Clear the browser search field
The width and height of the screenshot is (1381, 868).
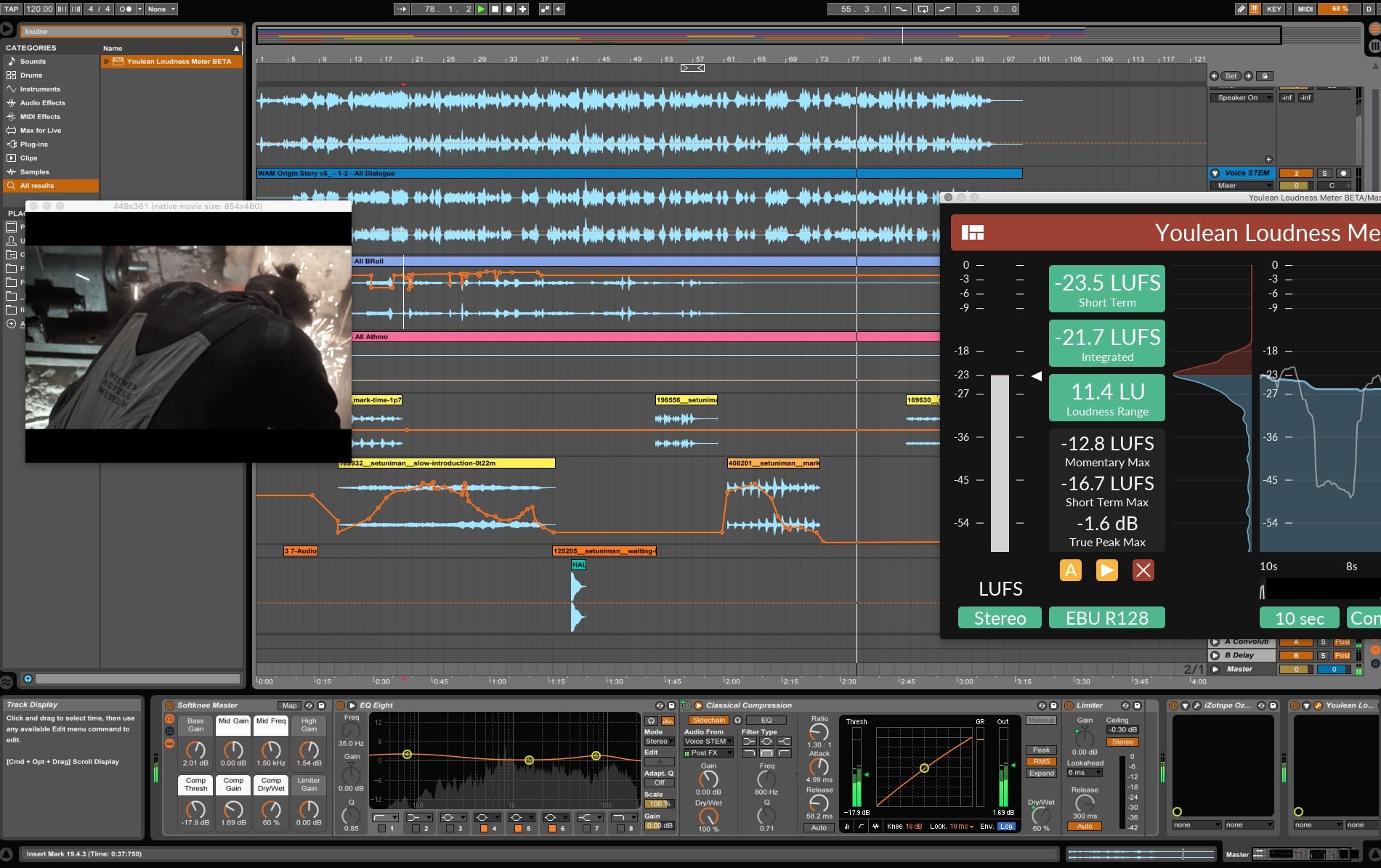pyautogui.click(x=235, y=32)
